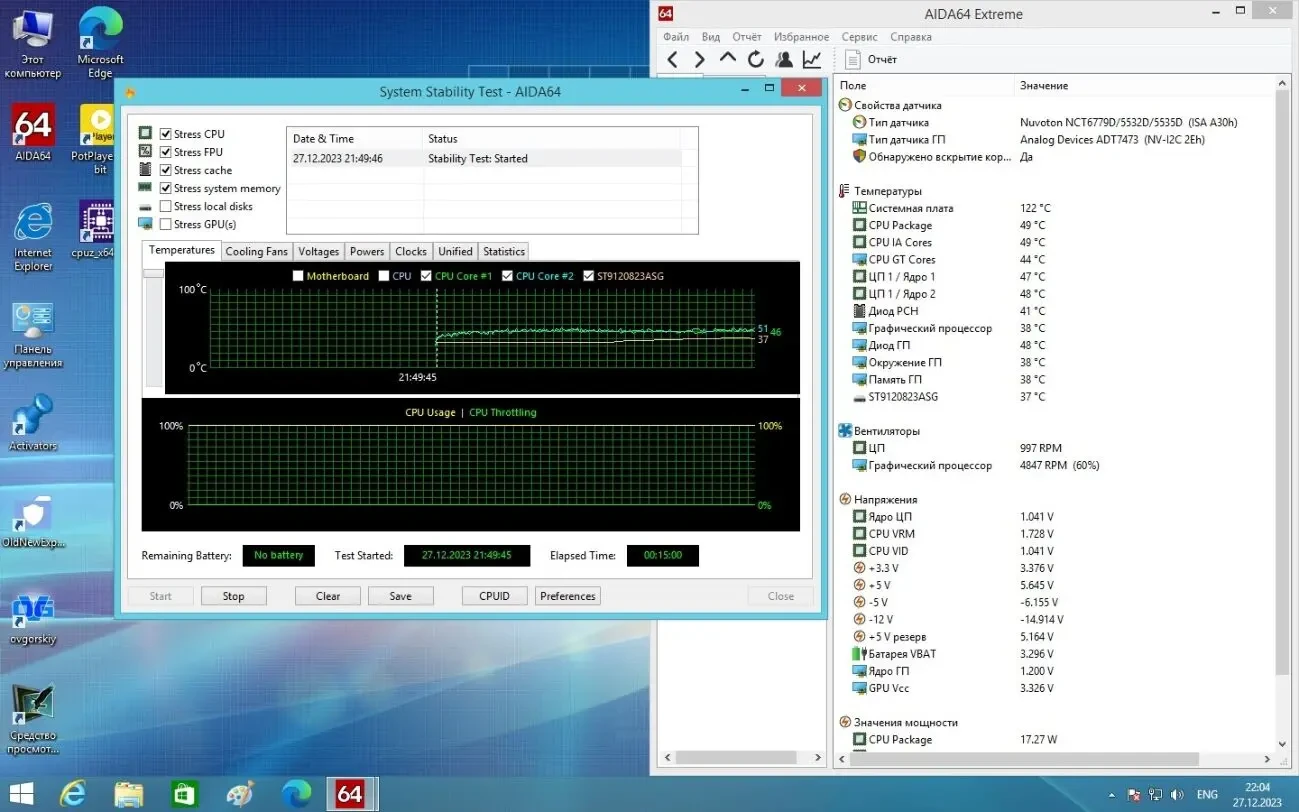Launch Microsoft Edge from the taskbar
The height and width of the screenshot is (812, 1299).
295,794
